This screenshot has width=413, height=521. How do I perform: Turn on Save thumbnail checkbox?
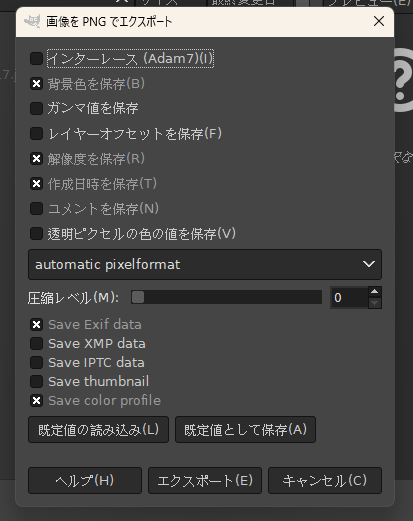pyautogui.click(x=36, y=382)
